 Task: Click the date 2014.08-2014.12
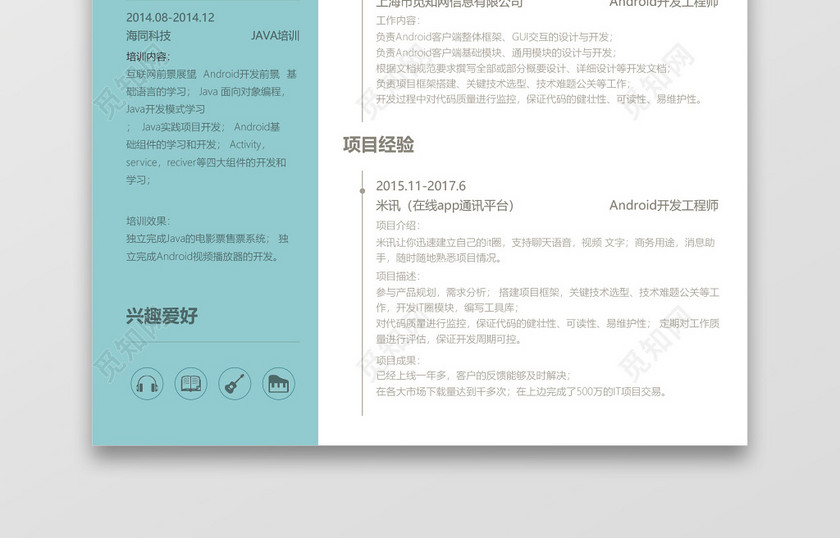point(170,17)
